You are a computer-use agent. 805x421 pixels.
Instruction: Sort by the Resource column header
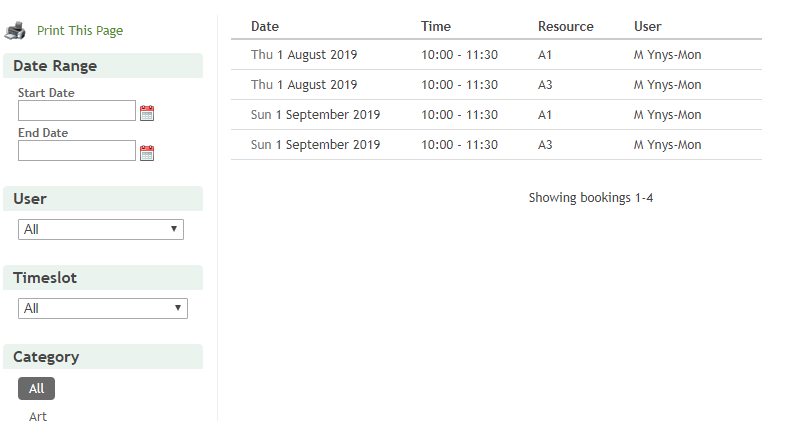coord(565,27)
